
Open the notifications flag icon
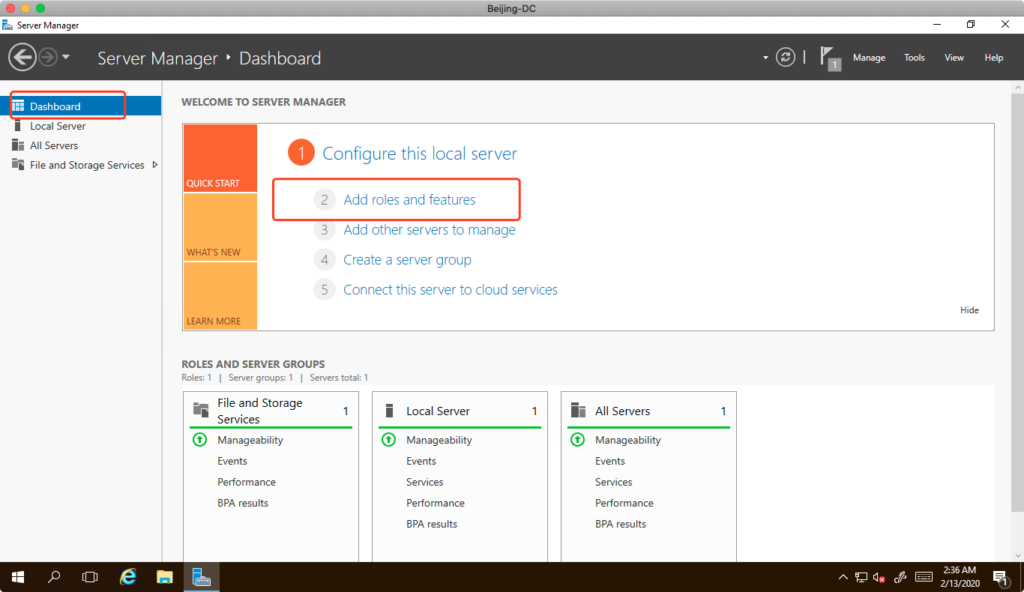click(x=828, y=56)
